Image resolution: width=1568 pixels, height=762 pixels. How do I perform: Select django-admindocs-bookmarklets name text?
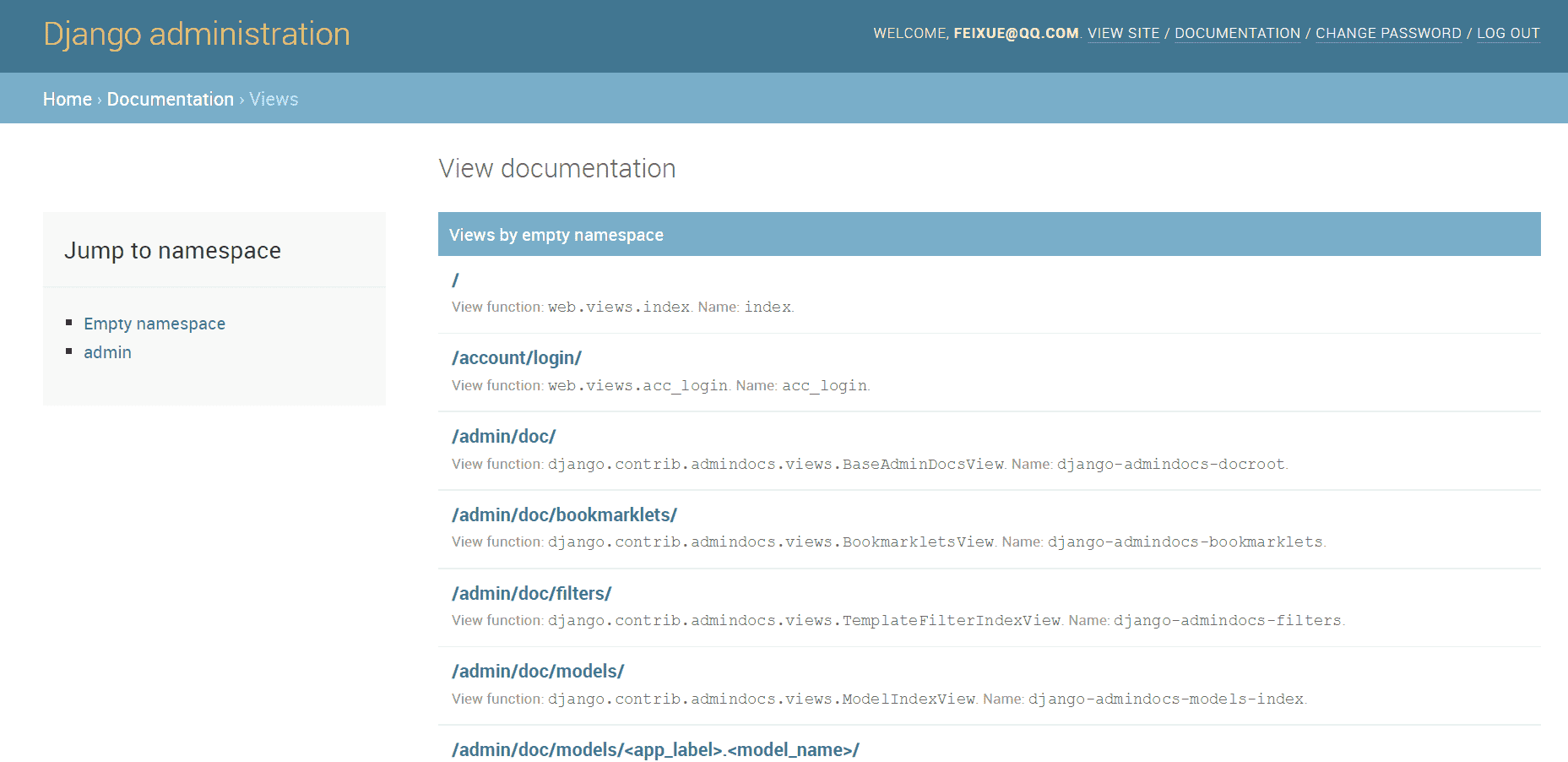pyautogui.click(x=1185, y=542)
